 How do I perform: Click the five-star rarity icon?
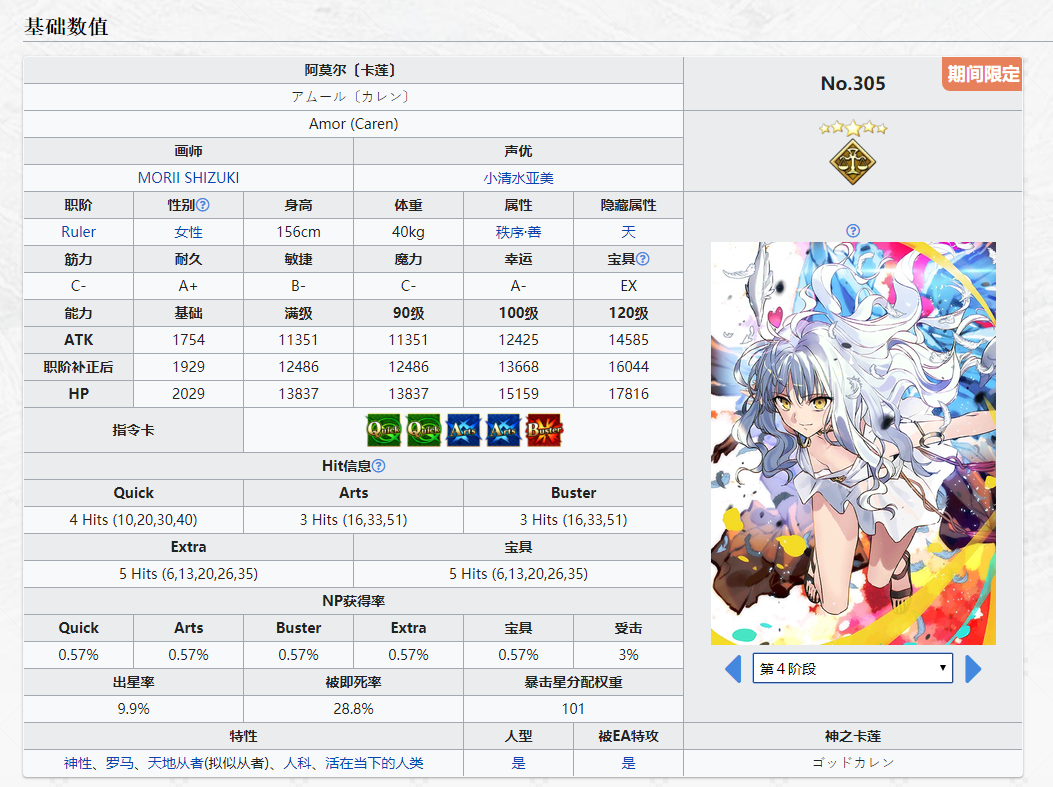(x=853, y=128)
